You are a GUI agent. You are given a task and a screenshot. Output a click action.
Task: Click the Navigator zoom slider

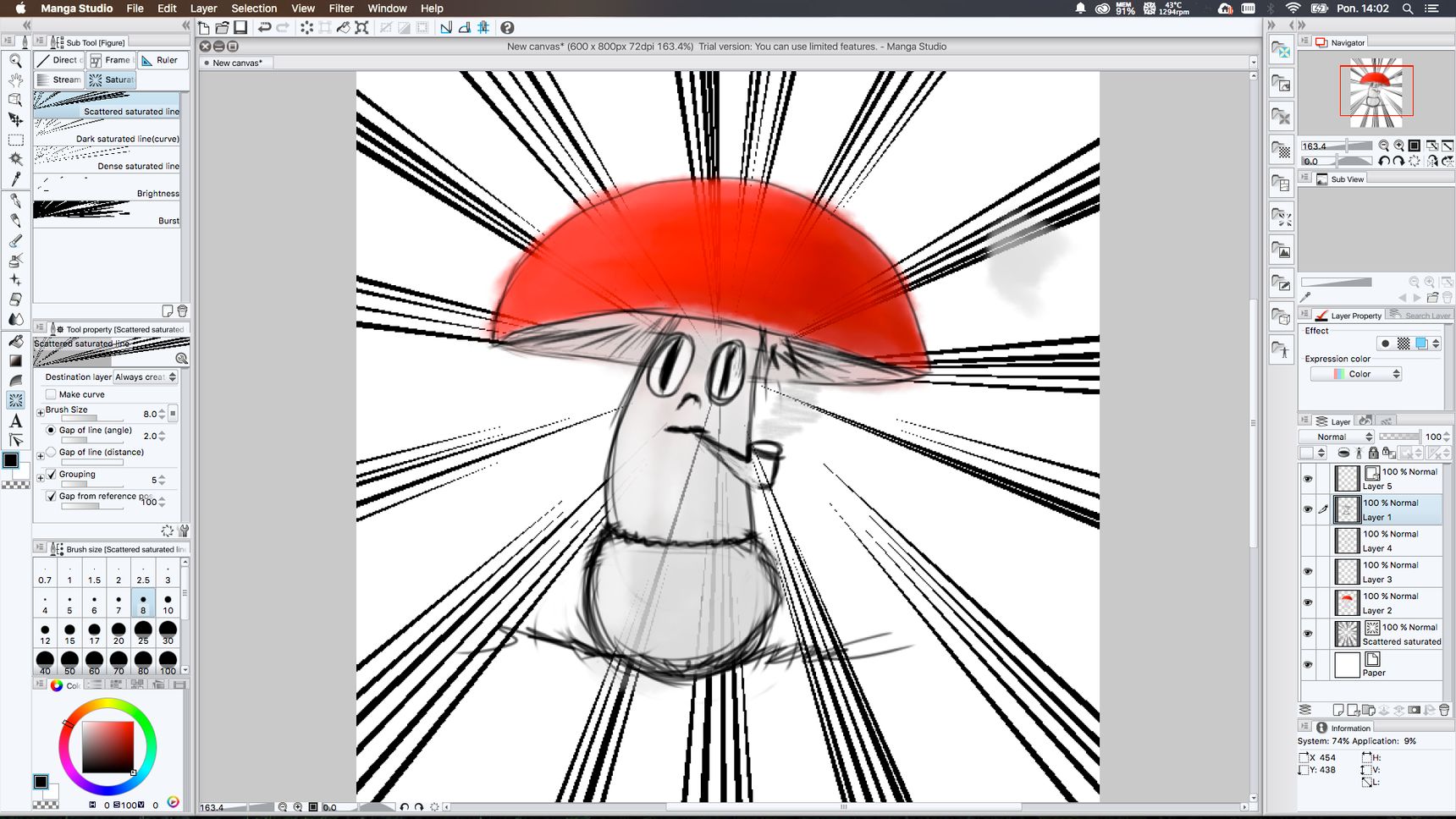(x=1336, y=146)
